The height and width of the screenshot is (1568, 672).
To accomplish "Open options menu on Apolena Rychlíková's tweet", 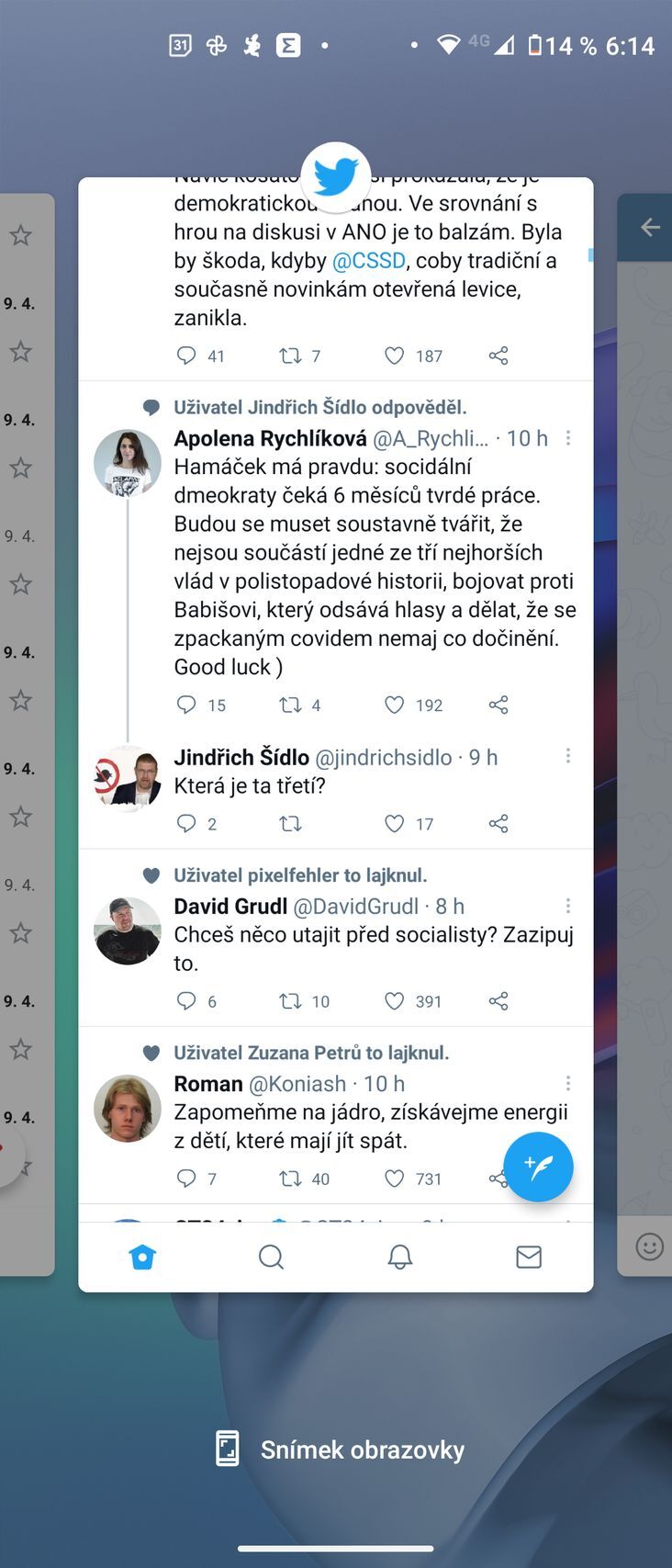I will coord(568,438).
